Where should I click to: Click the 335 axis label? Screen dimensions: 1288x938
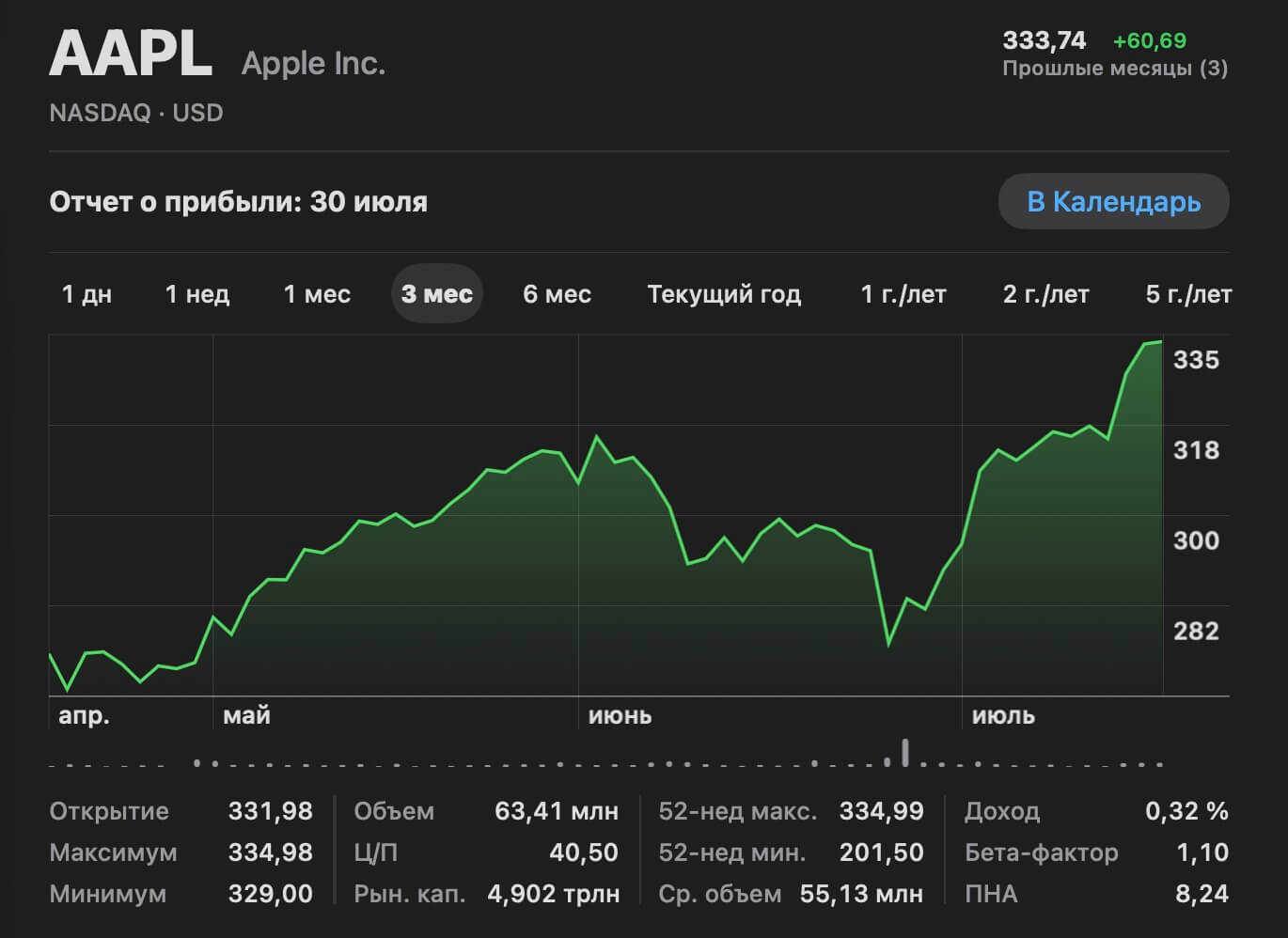pyautogui.click(x=1196, y=359)
